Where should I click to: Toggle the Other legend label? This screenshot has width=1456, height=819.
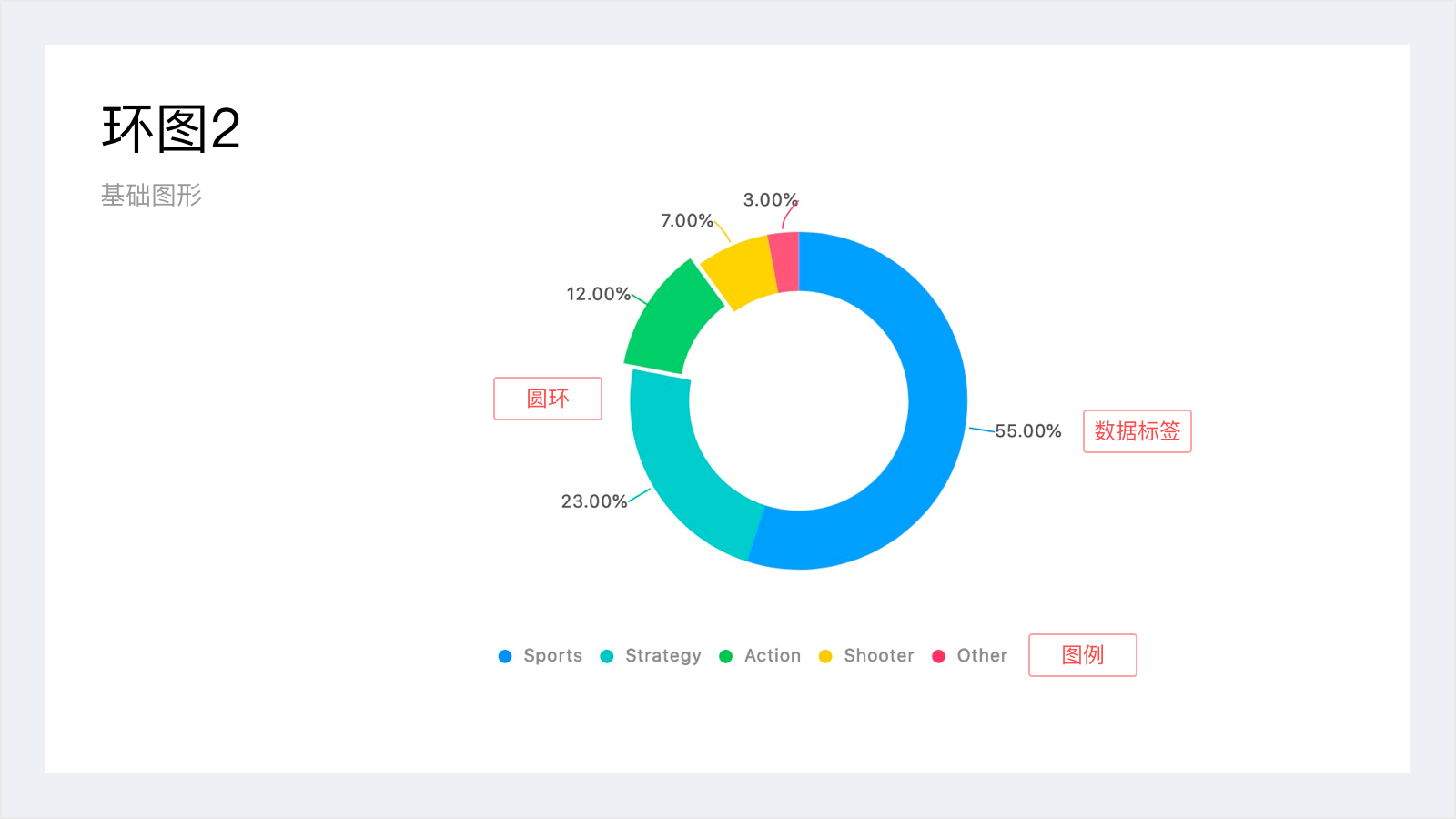(x=982, y=656)
